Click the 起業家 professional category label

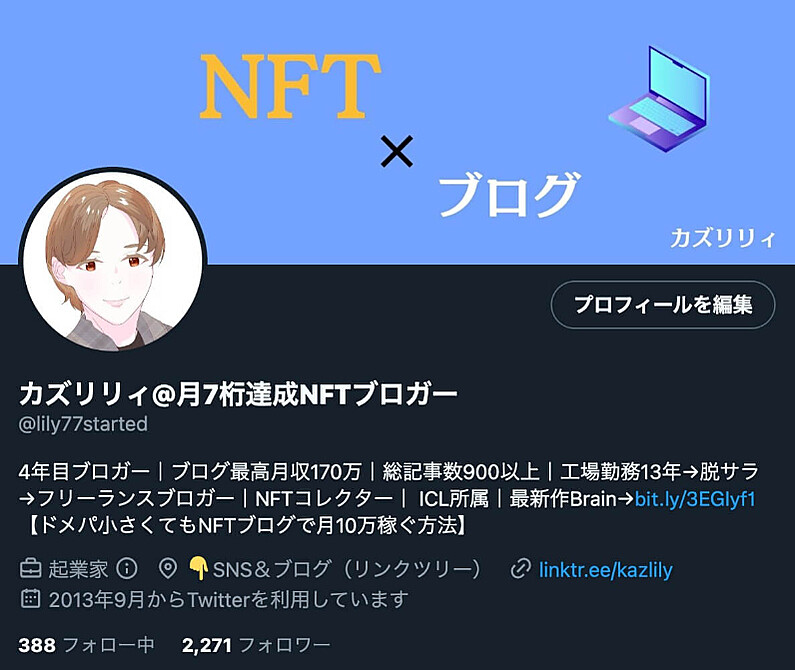click(78, 569)
